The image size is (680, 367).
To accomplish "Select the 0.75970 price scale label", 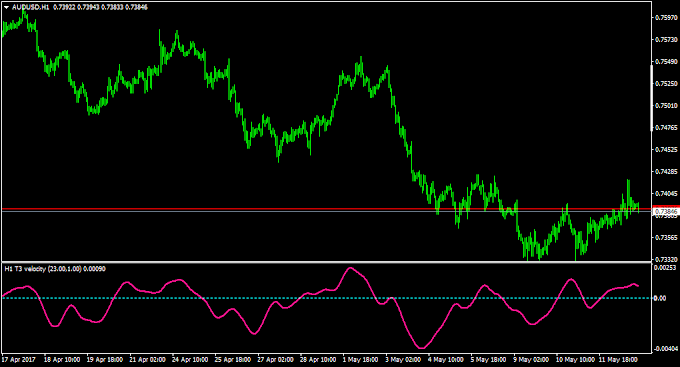I will pyautogui.click(x=666, y=18).
